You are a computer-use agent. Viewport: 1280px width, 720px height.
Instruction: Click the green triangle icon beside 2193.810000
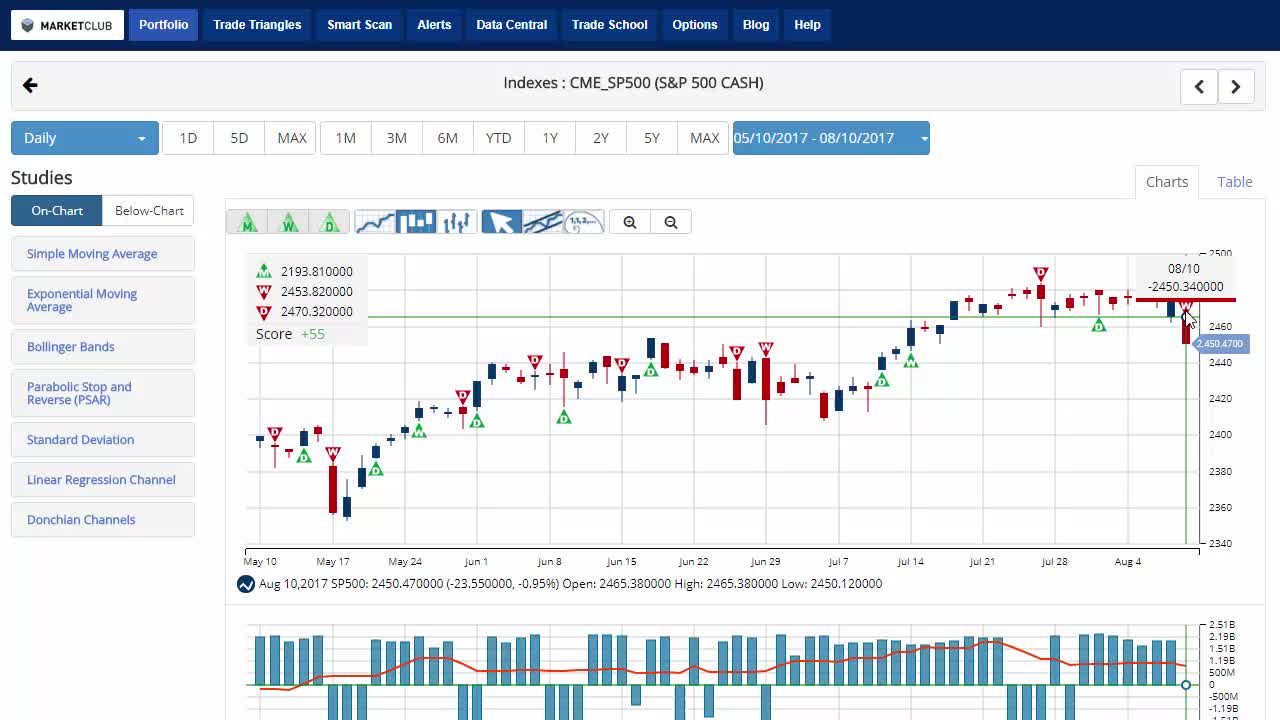[264, 271]
